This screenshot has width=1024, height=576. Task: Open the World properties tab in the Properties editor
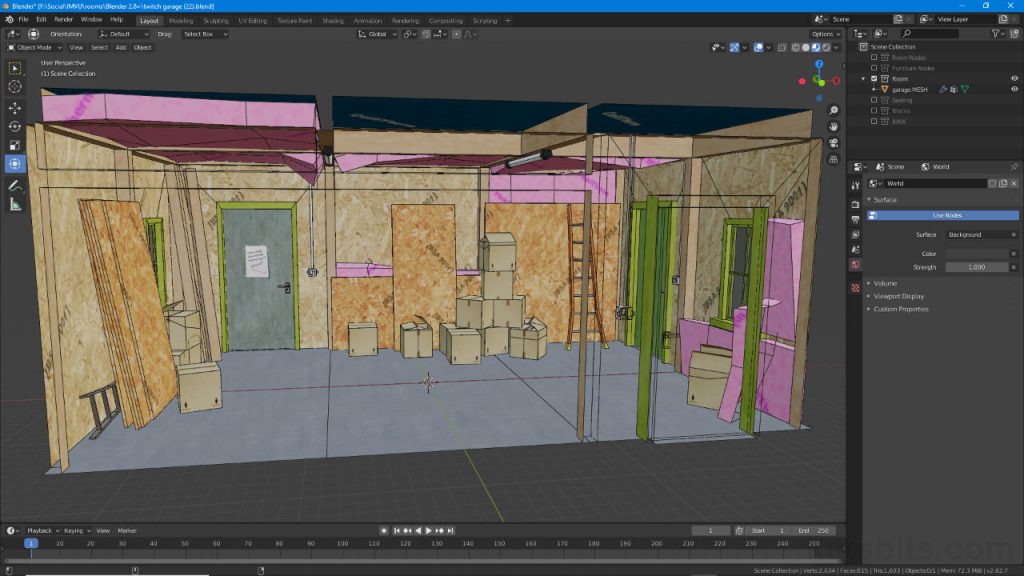coord(856,265)
